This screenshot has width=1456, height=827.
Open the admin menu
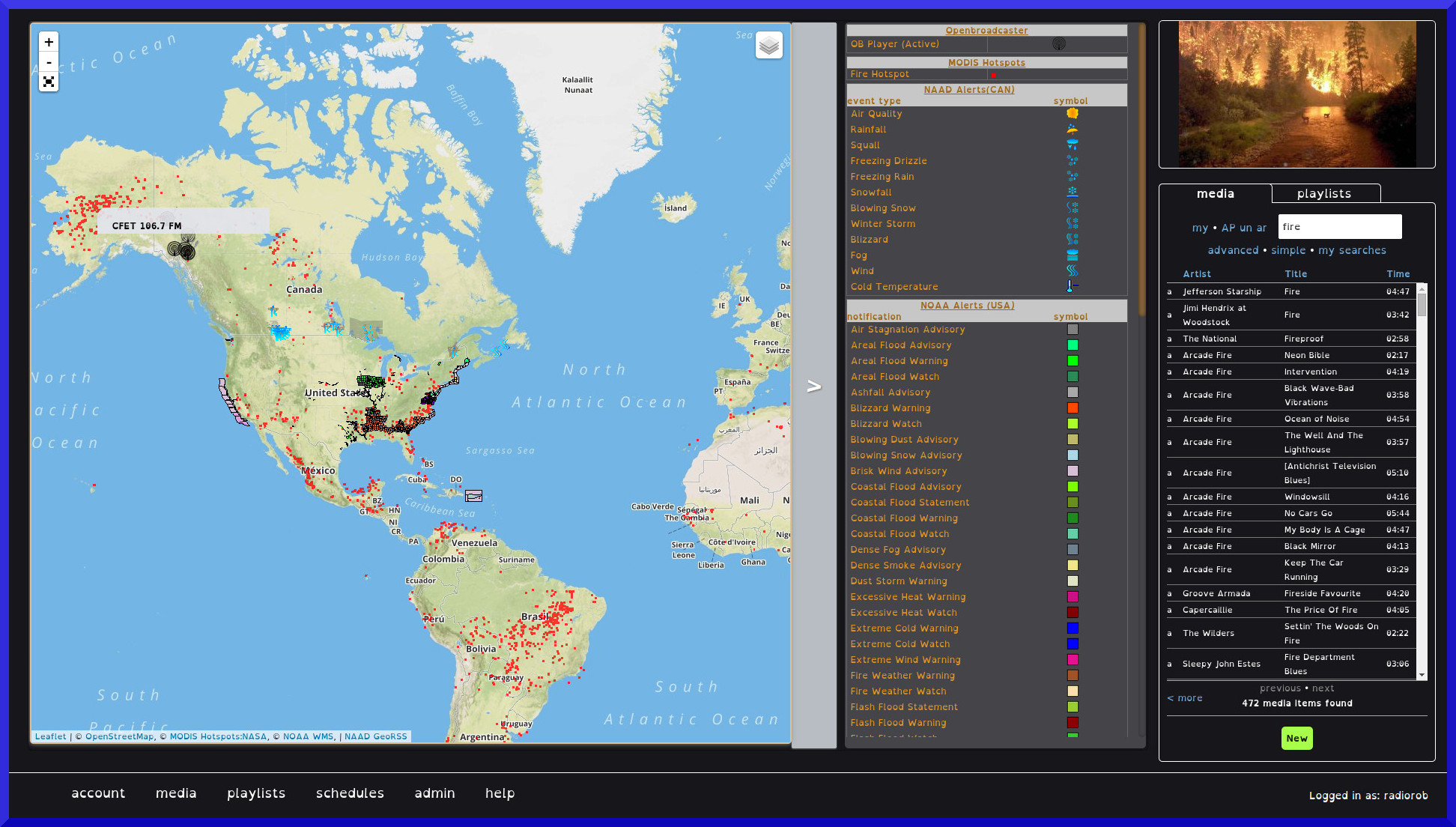[434, 793]
